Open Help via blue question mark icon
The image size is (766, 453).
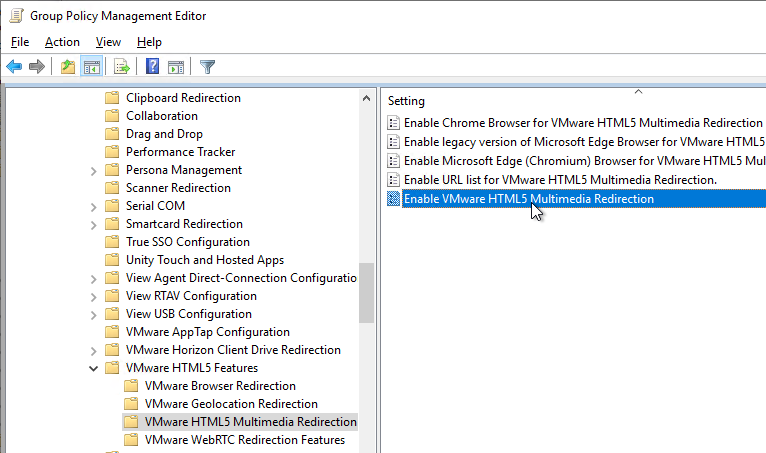point(152,66)
